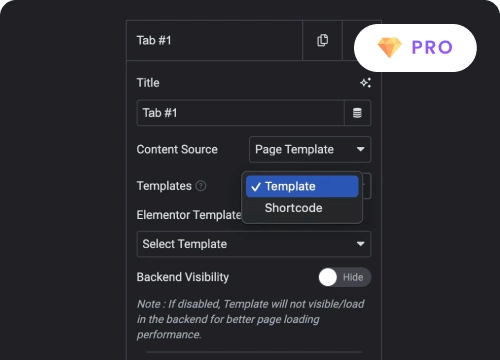Toggle the Backend Visibility switch
Viewport: 500px width, 360px height.
coord(345,277)
